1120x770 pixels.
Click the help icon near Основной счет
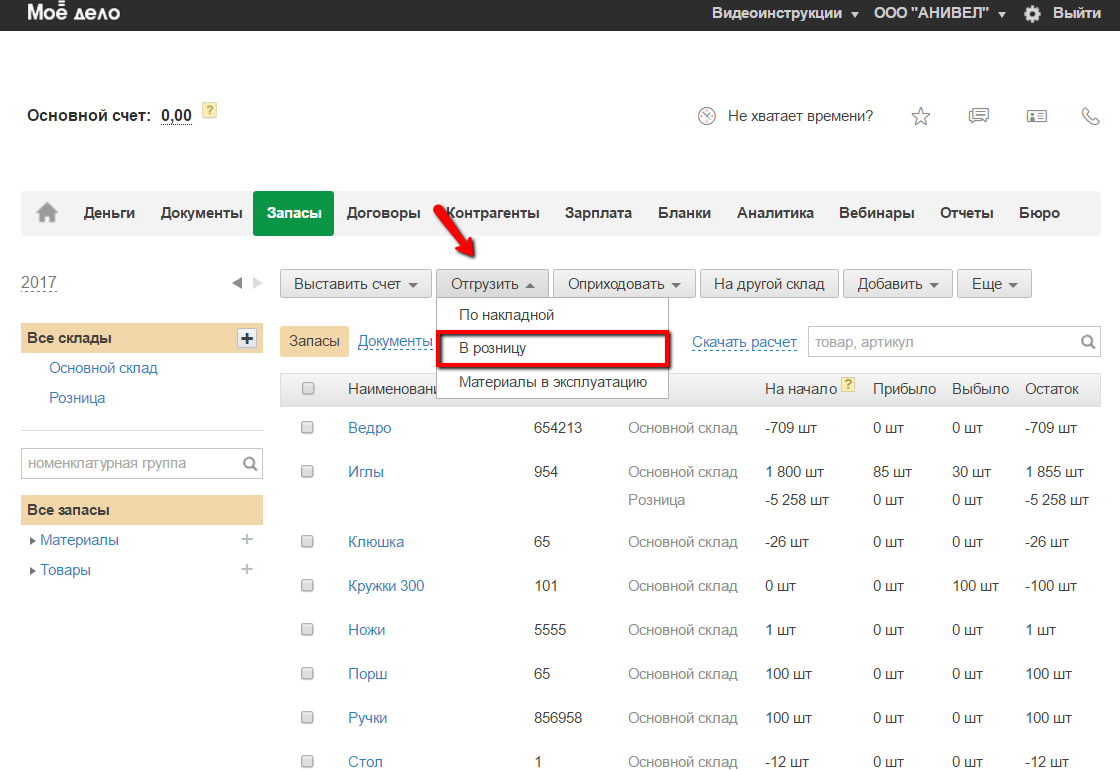[x=209, y=110]
